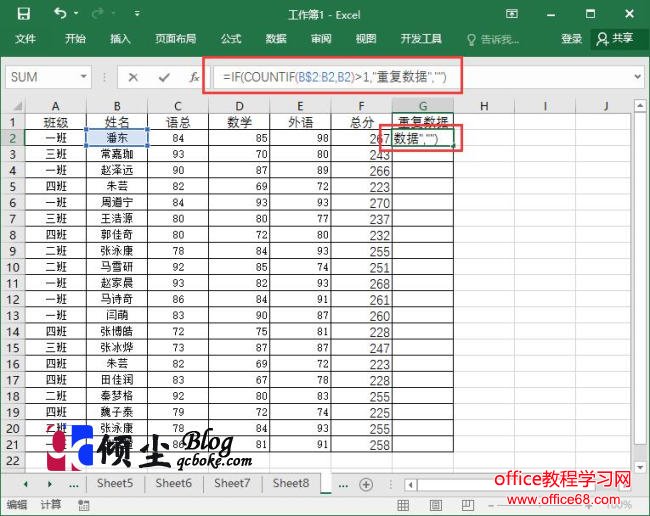Click name cell 田佳润
This screenshot has height=516, width=650.
pyautogui.click(x=117, y=380)
